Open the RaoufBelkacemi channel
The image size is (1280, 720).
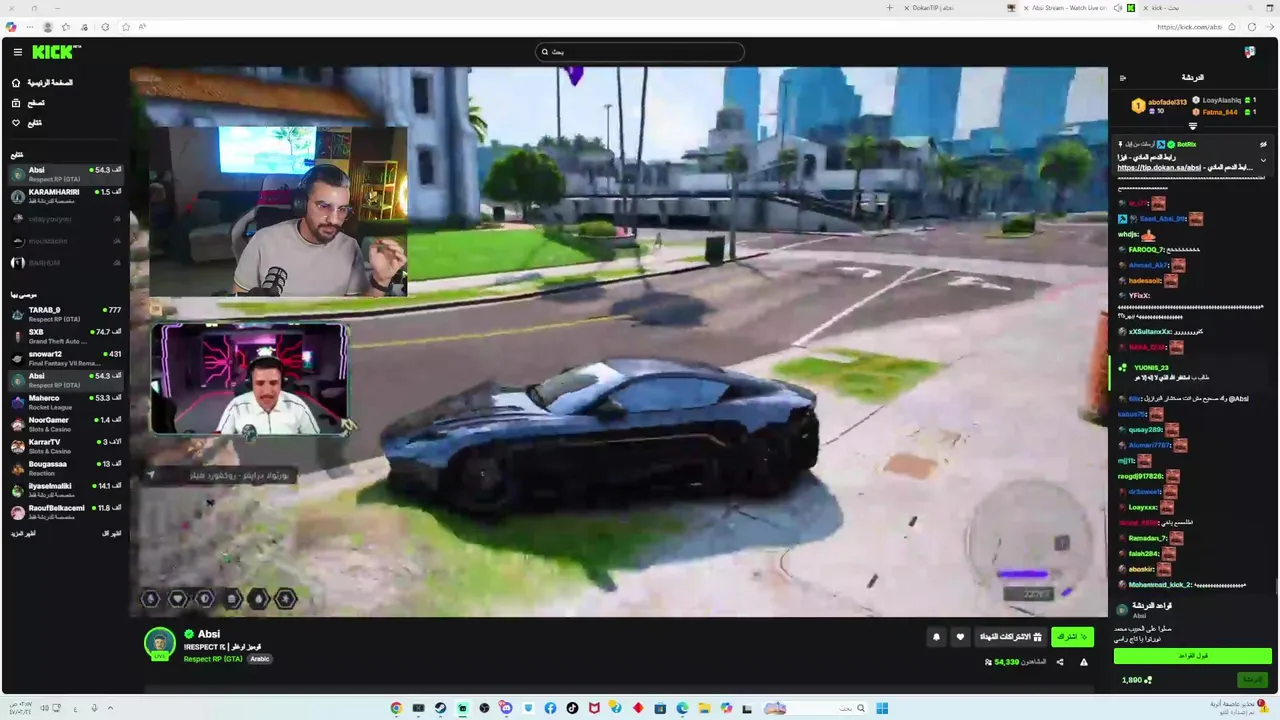coord(66,512)
